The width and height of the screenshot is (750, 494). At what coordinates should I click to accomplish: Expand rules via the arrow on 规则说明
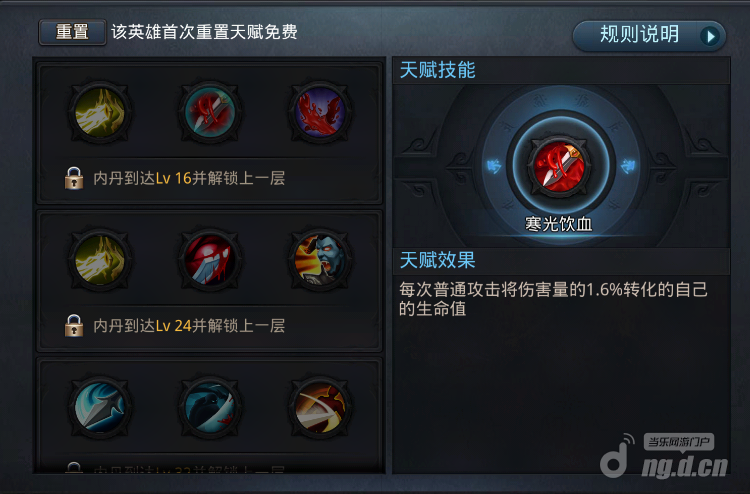click(x=710, y=36)
